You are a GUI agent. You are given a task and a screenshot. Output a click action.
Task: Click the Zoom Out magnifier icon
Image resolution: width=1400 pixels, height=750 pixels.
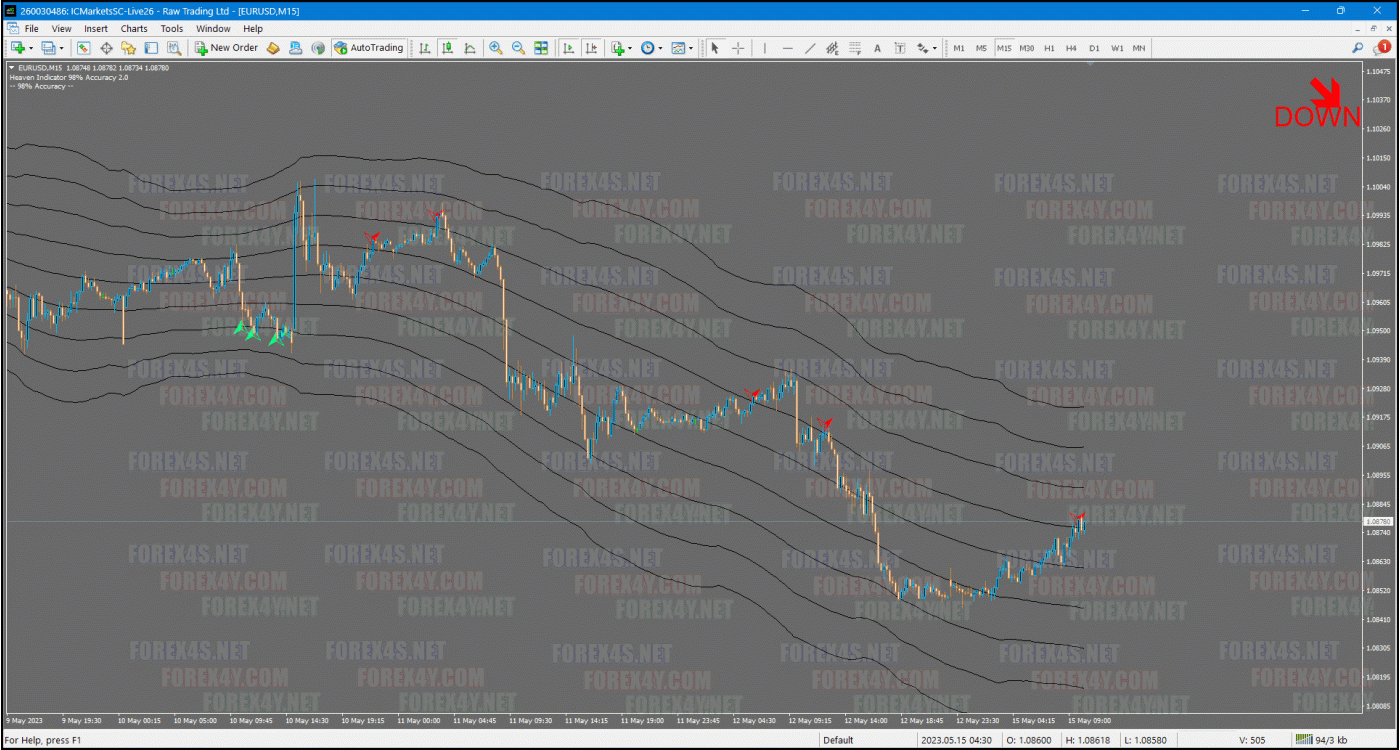pyautogui.click(x=518, y=48)
